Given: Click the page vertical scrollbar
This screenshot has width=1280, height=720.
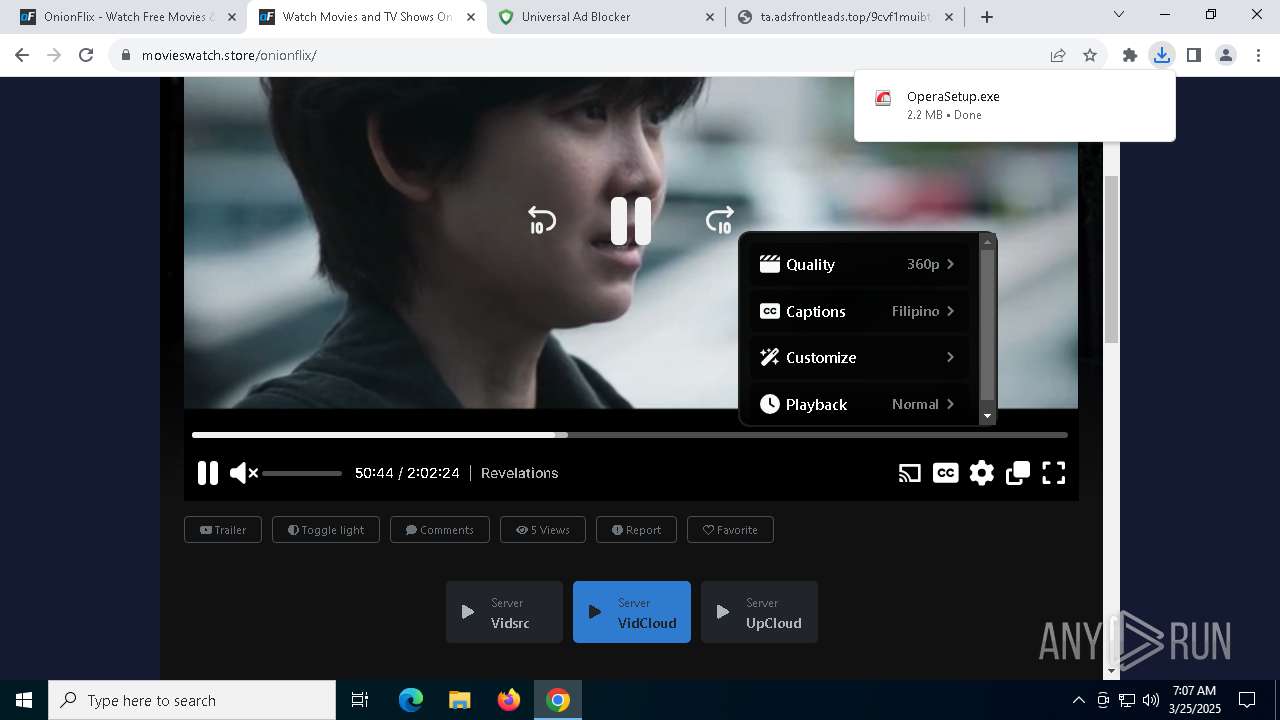Looking at the screenshot, I should click(x=1111, y=258).
